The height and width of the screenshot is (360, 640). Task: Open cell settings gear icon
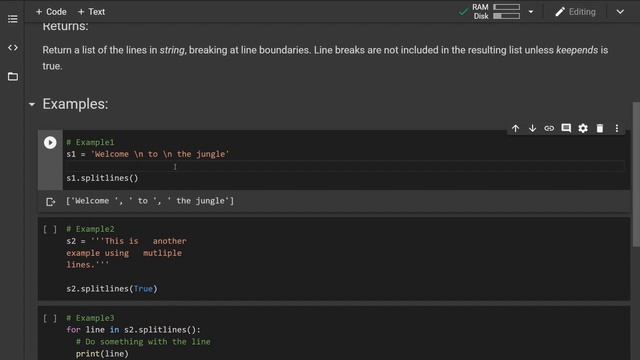pyautogui.click(x=583, y=128)
